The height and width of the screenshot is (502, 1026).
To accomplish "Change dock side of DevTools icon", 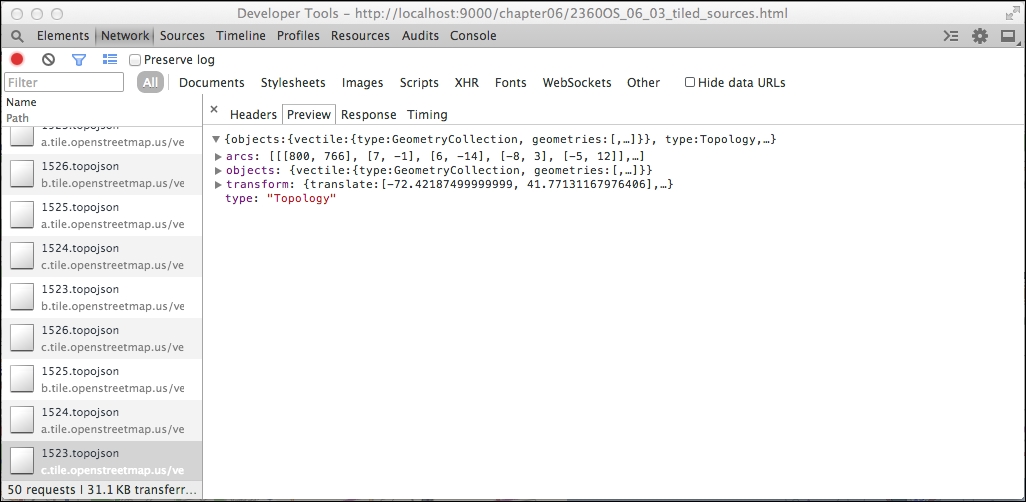I will [1008, 36].
